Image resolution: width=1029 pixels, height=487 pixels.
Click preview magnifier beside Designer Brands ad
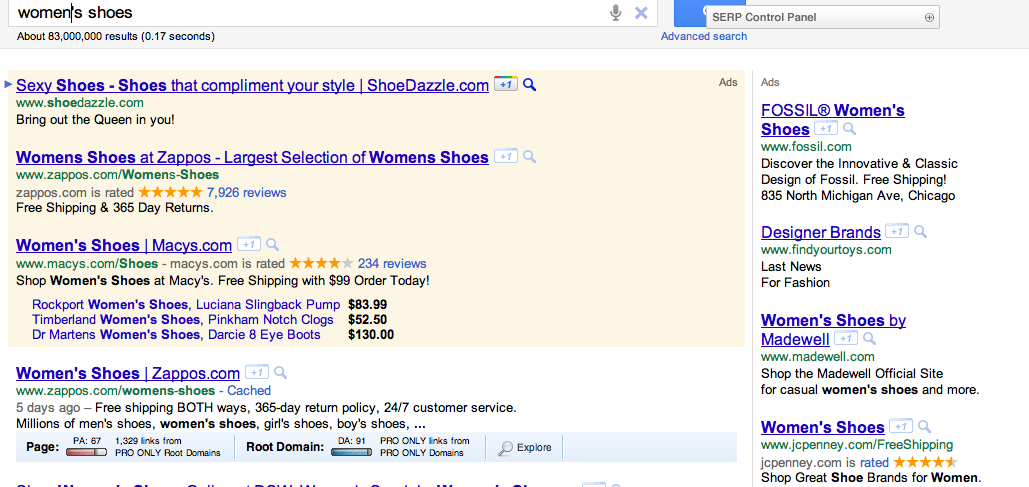[x=920, y=232]
